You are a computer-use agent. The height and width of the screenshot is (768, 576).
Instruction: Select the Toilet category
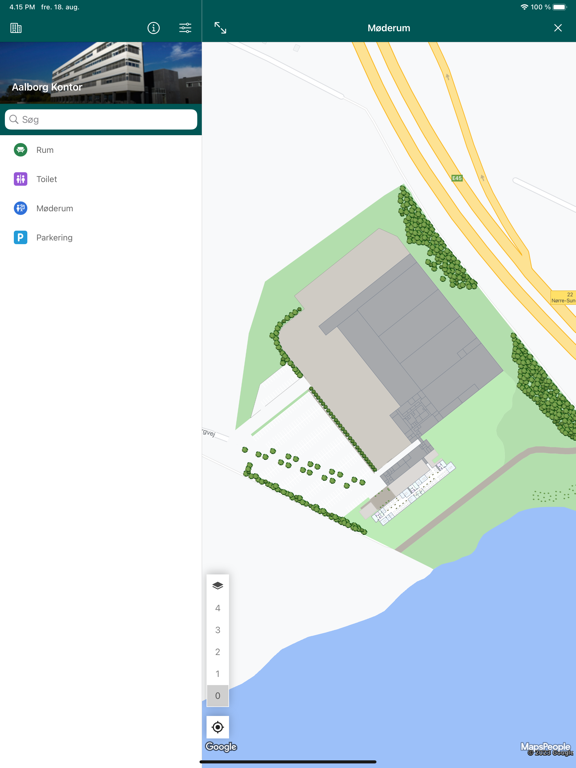[101, 179]
